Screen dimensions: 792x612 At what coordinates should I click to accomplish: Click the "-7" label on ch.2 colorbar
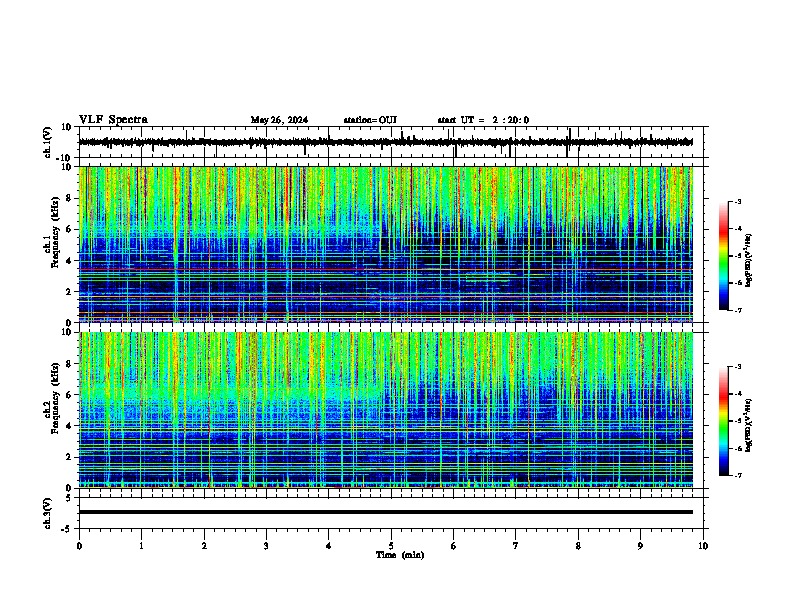coord(737,475)
